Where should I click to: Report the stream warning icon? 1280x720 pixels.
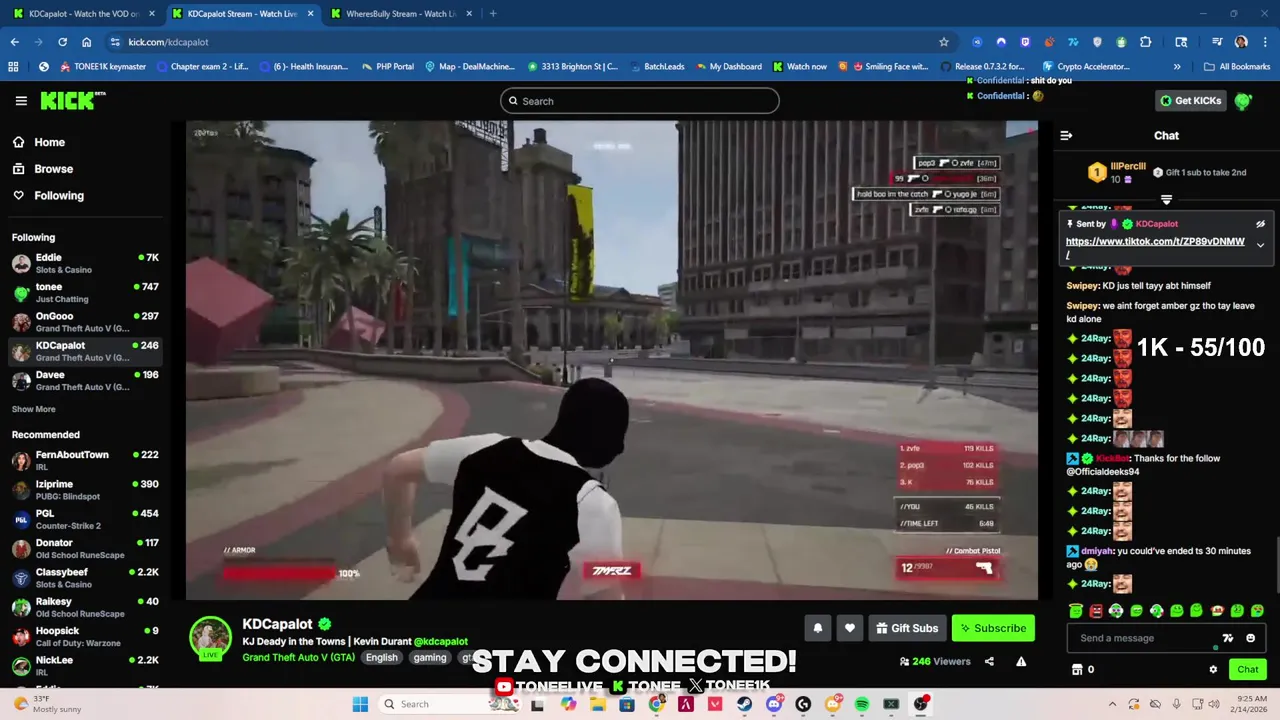(1021, 661)
